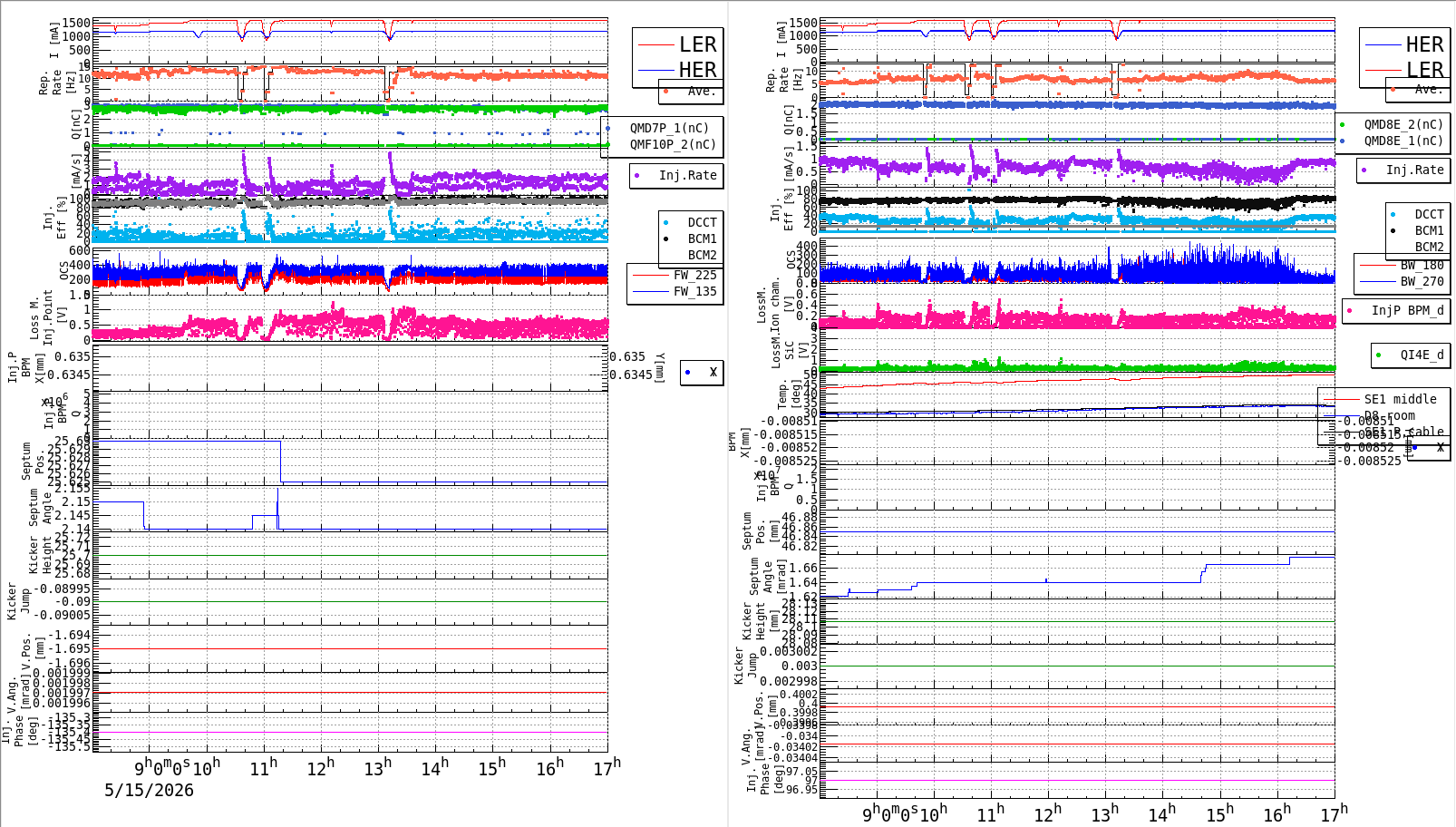Click the 16h time tick in left plot
This screenshot has height=827, width=1456.
pyautogui.click(x=549, y=768)
